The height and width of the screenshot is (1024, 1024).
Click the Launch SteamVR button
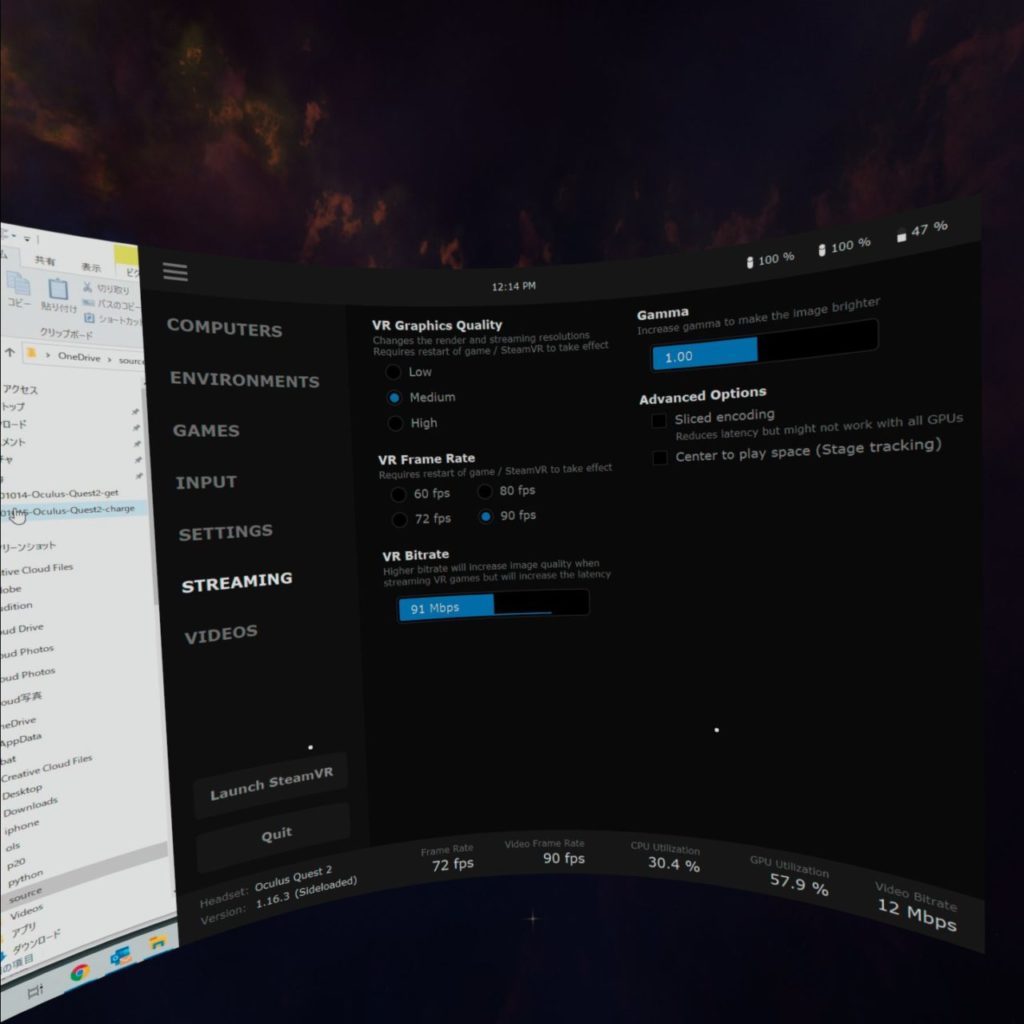[x=271, y=783]
